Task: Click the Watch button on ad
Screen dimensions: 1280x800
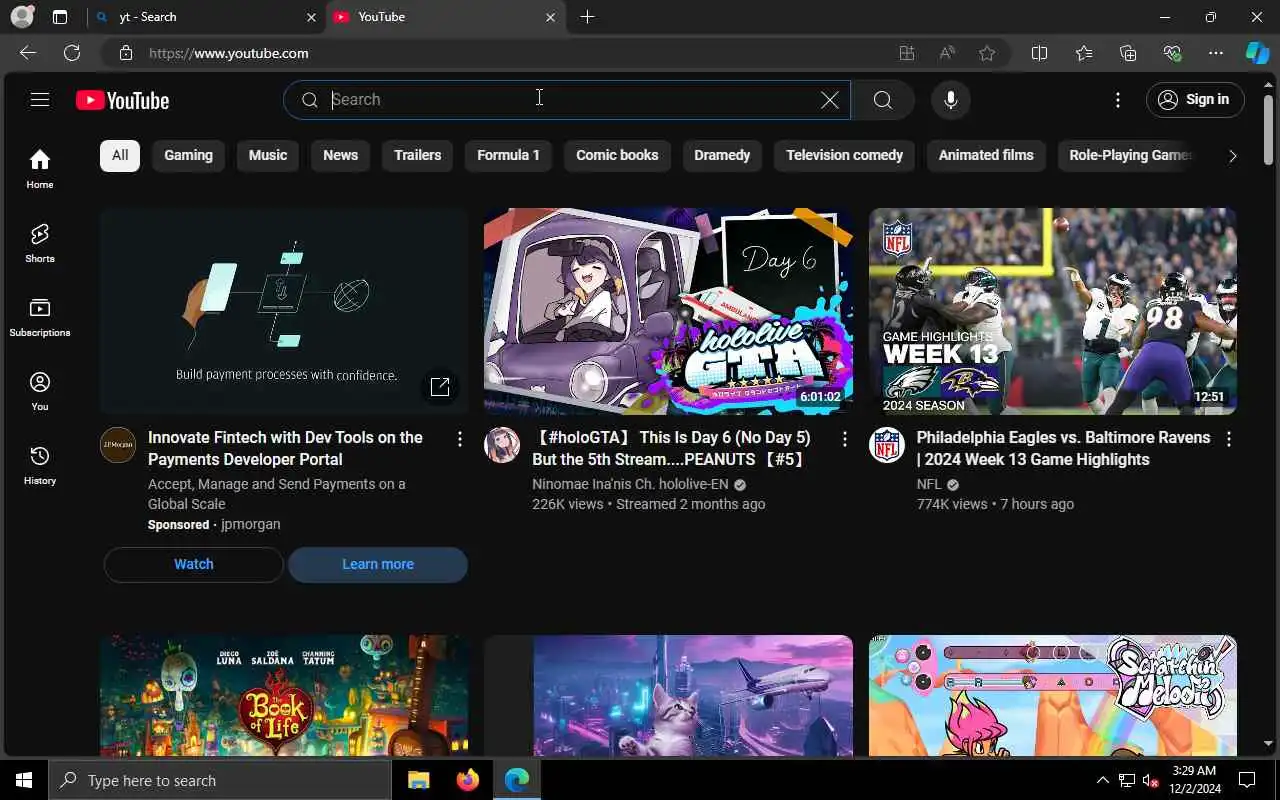Action: pos(194,564)
